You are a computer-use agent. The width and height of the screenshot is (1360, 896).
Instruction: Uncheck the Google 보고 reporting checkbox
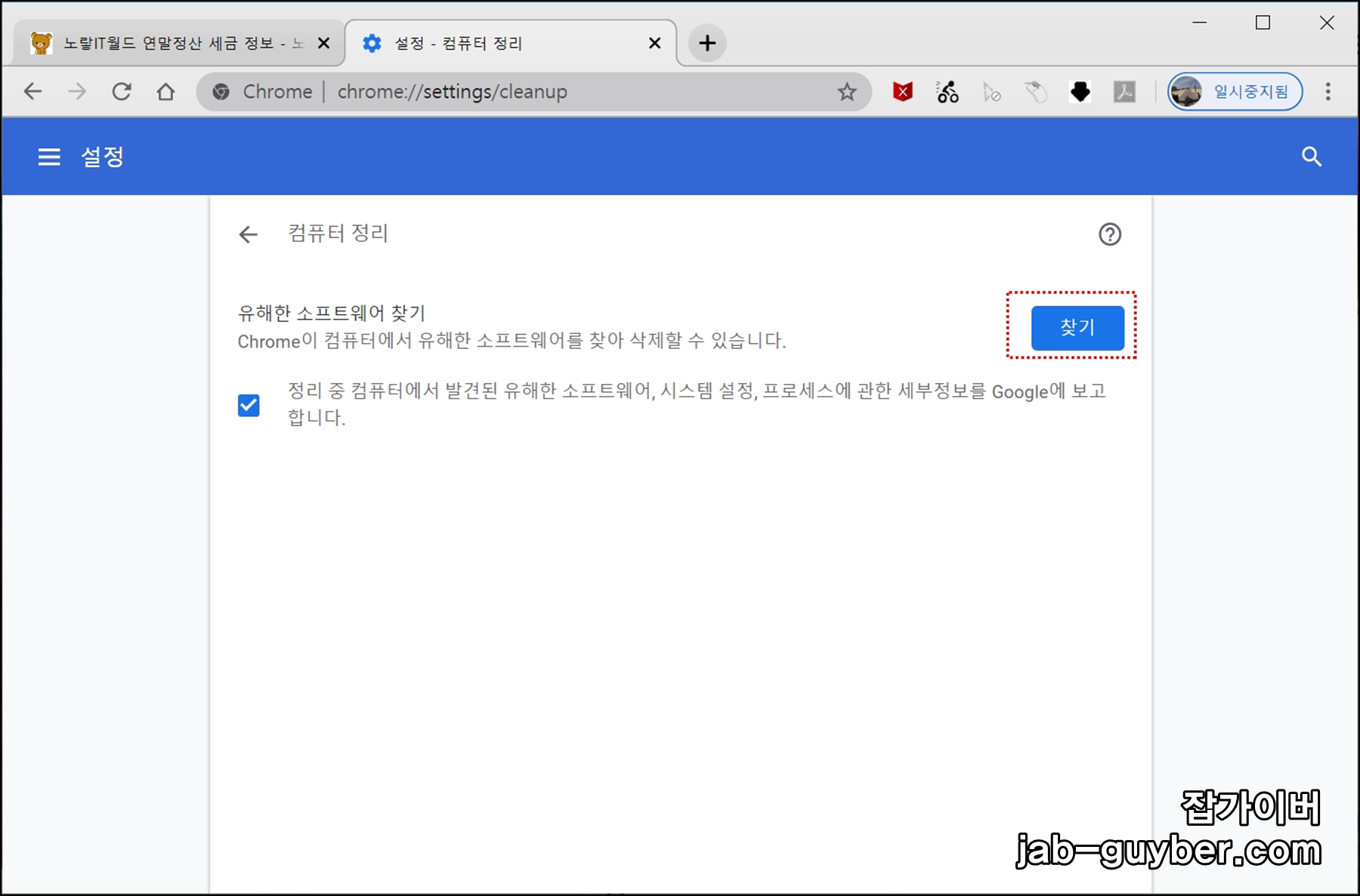249,405
